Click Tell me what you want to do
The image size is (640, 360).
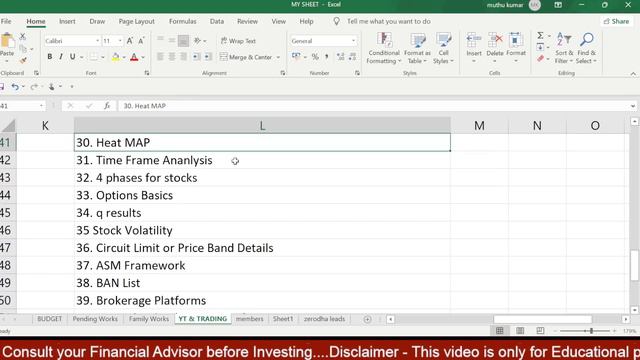[x=389, y=21]
